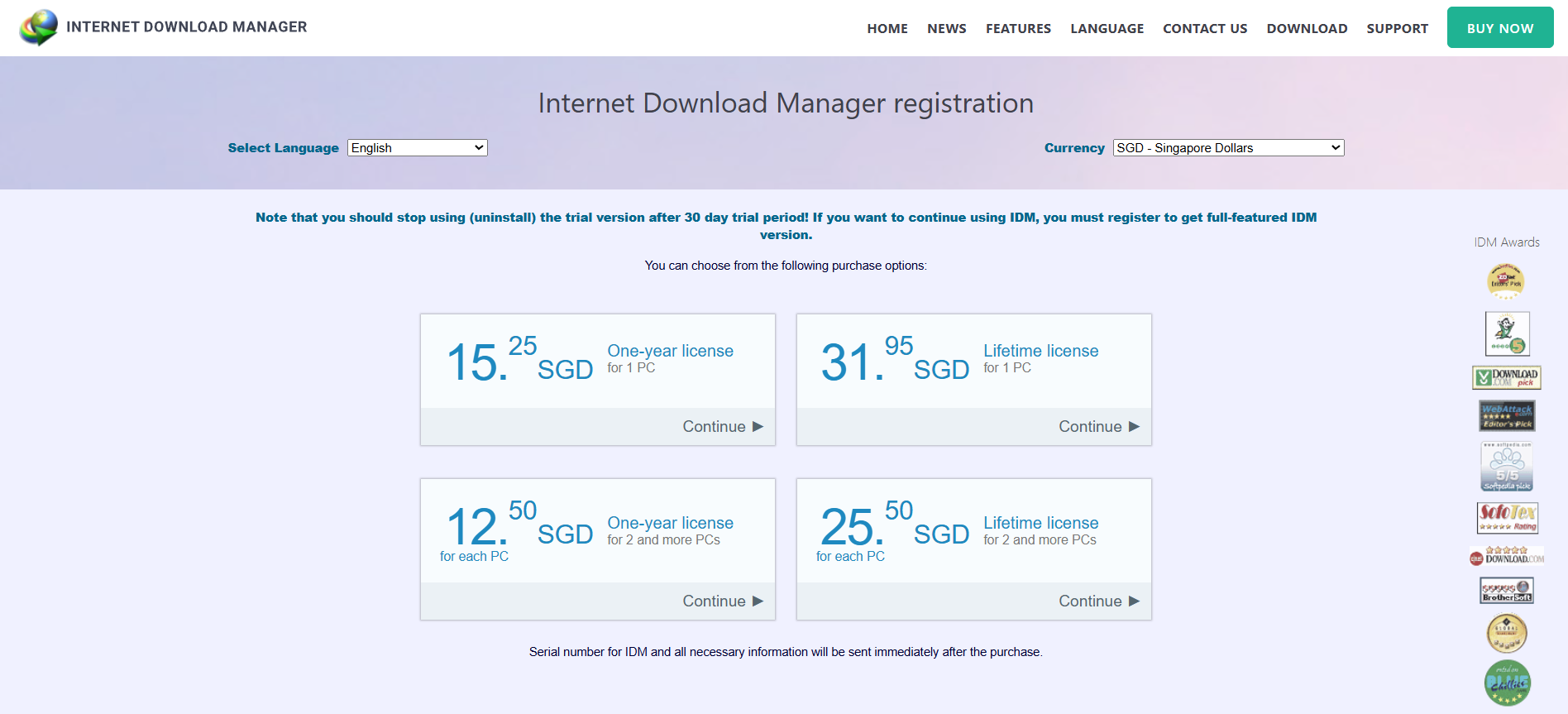Click the 31.95 SGD price text
Viewport: 1568px width, 714px height.
(x=895, y=361)
